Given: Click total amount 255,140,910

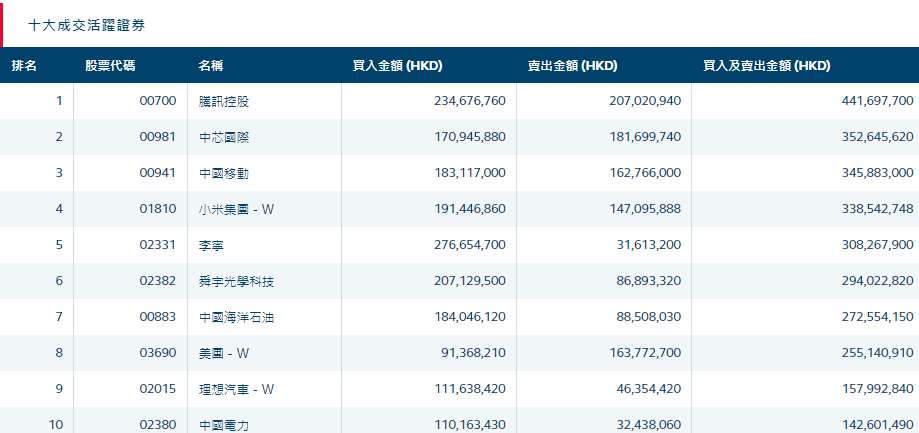Looking at the screenshot, I should coord(877,353).
